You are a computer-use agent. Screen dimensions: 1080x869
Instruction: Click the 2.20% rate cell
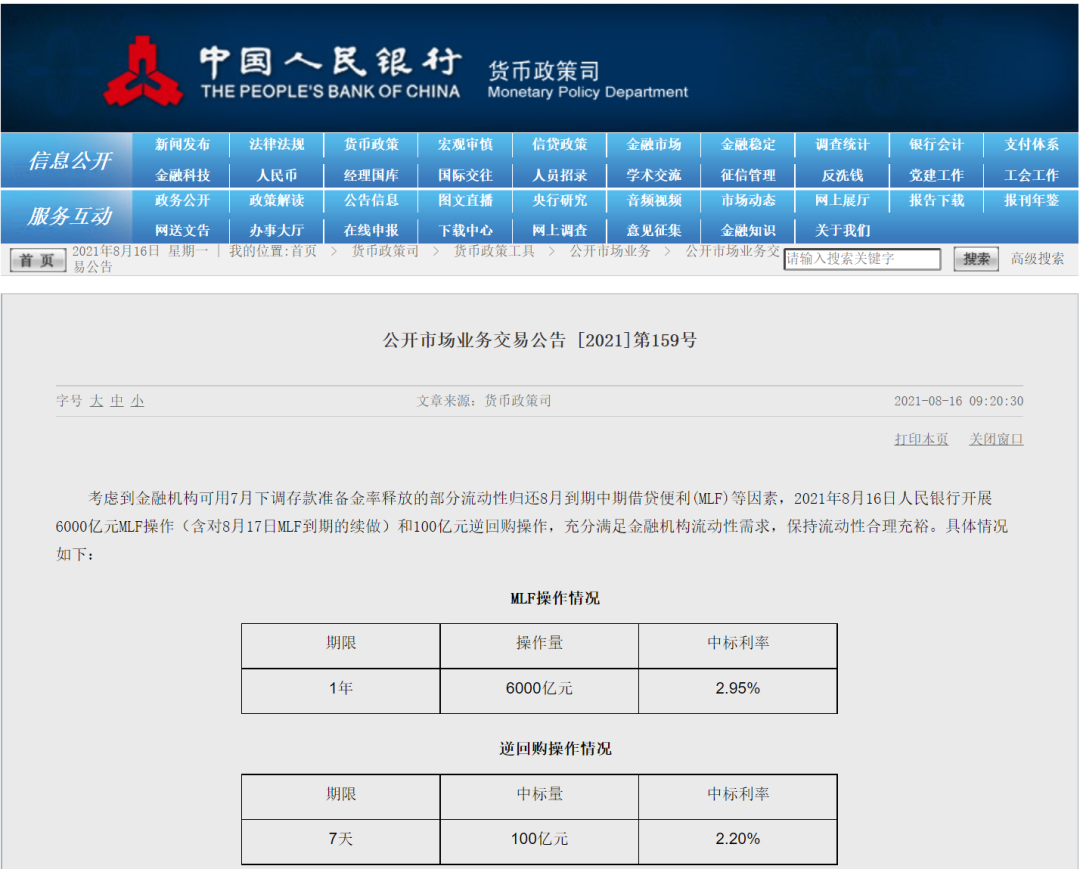[x=738, y=839]
